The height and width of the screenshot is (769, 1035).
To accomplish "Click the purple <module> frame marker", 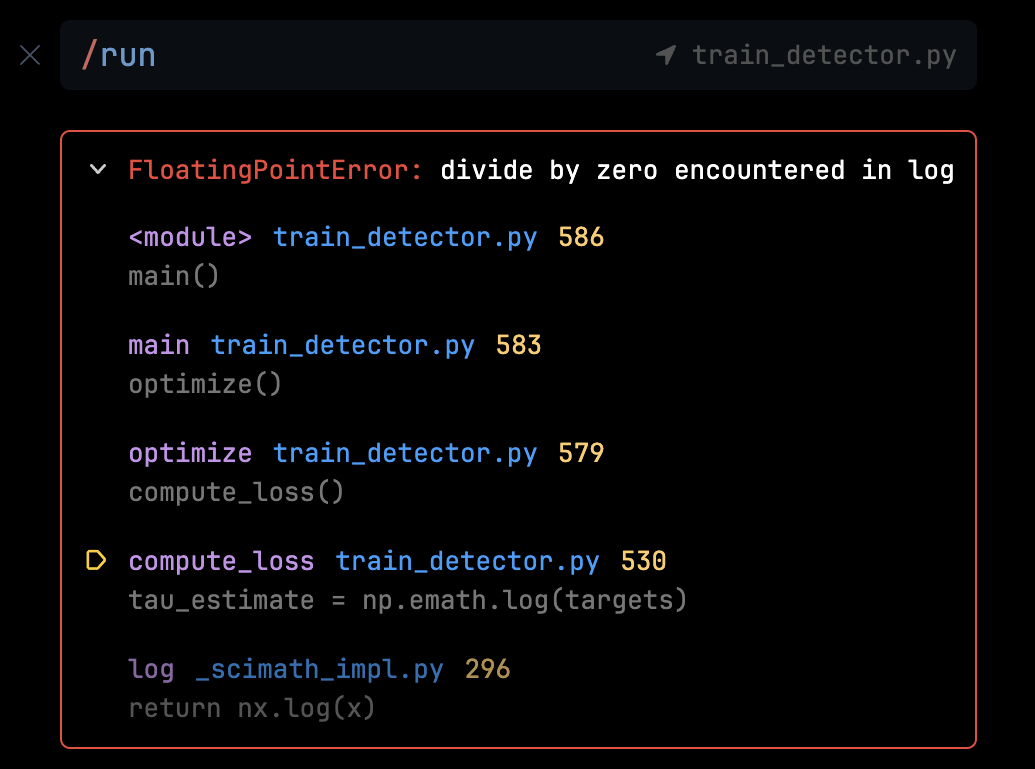I will click(x=190, y=237).
